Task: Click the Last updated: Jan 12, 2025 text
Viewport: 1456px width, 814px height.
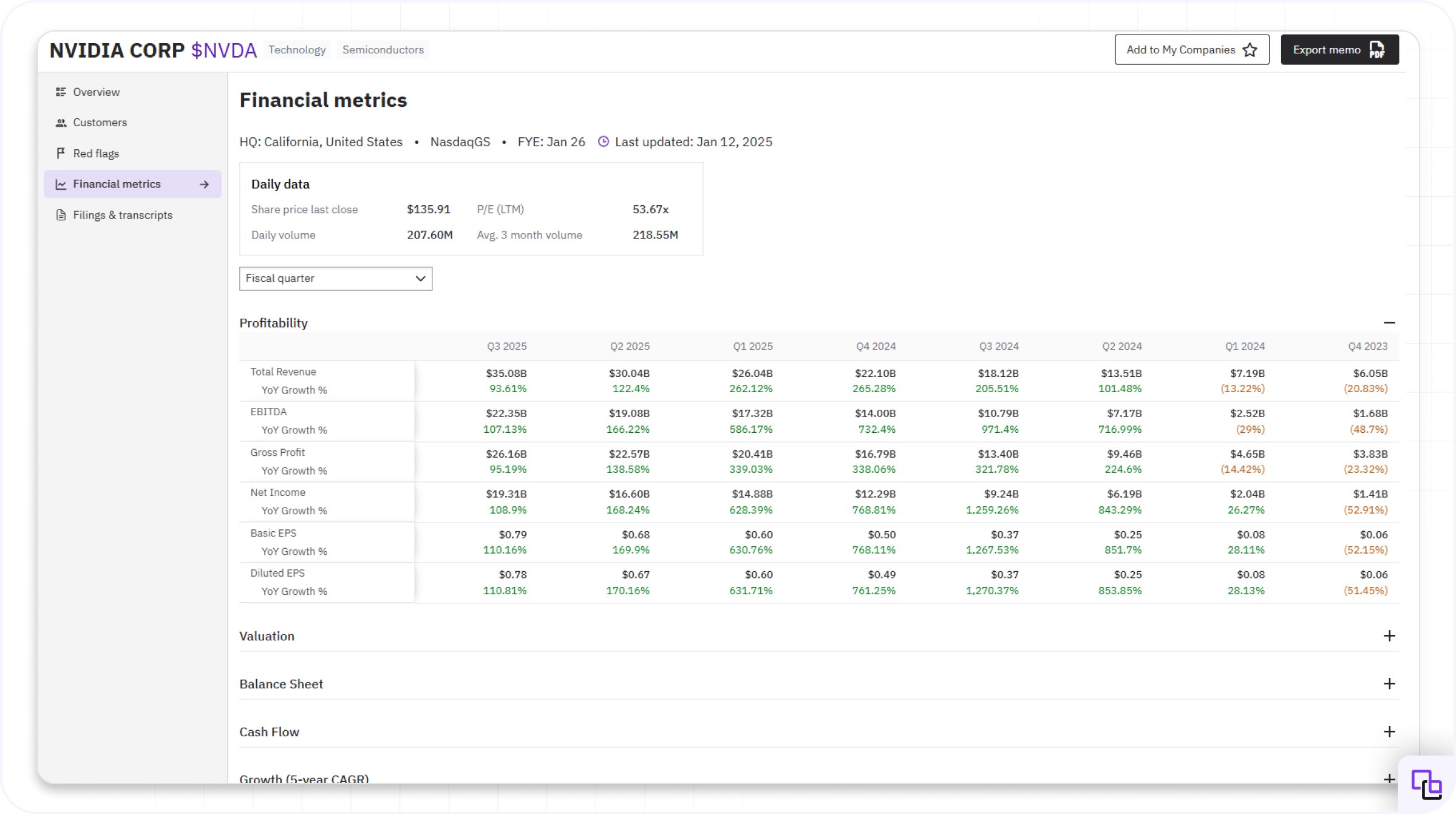Action: 693,141
